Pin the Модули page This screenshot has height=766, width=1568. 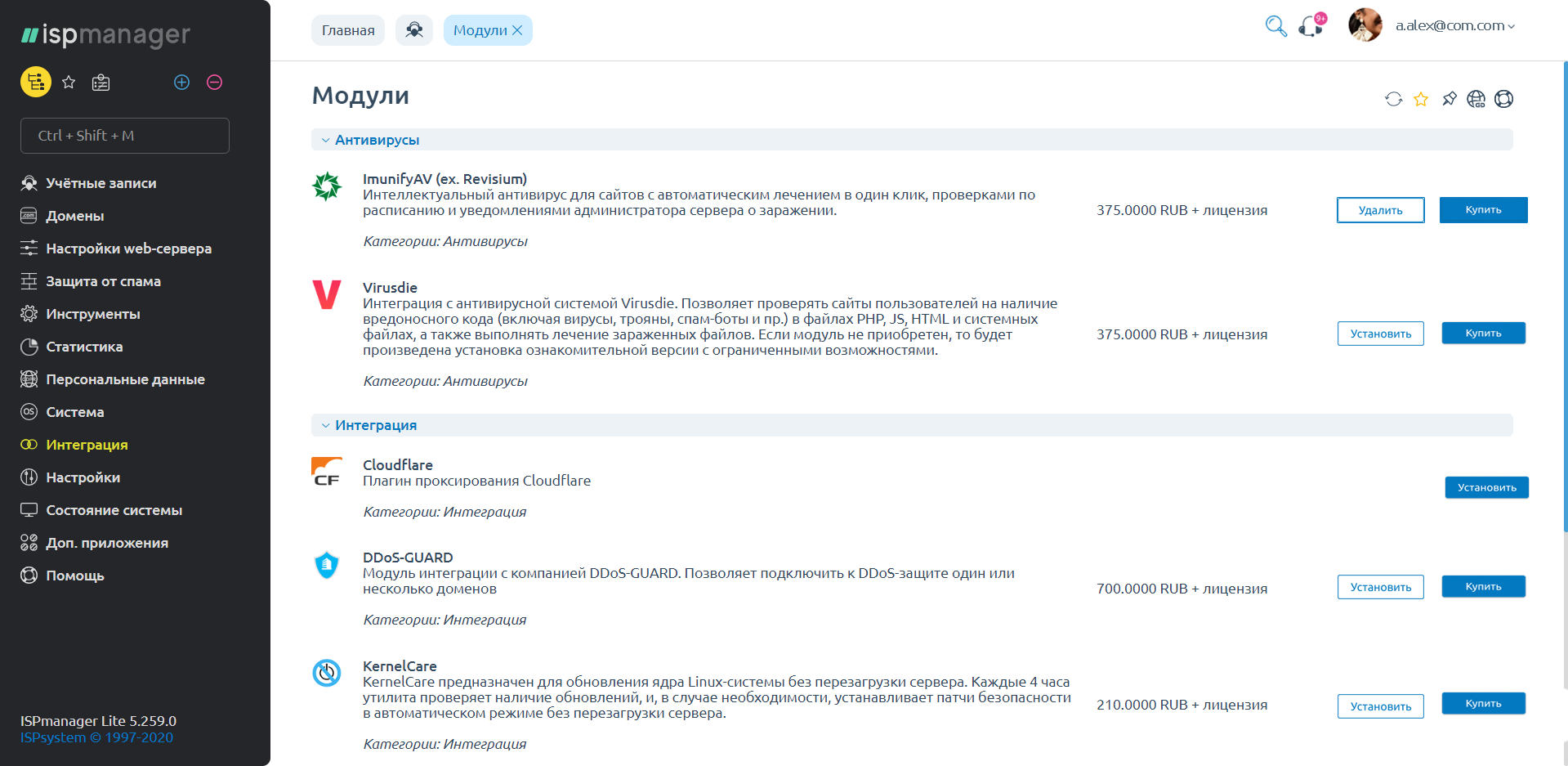coord(1449,99)
